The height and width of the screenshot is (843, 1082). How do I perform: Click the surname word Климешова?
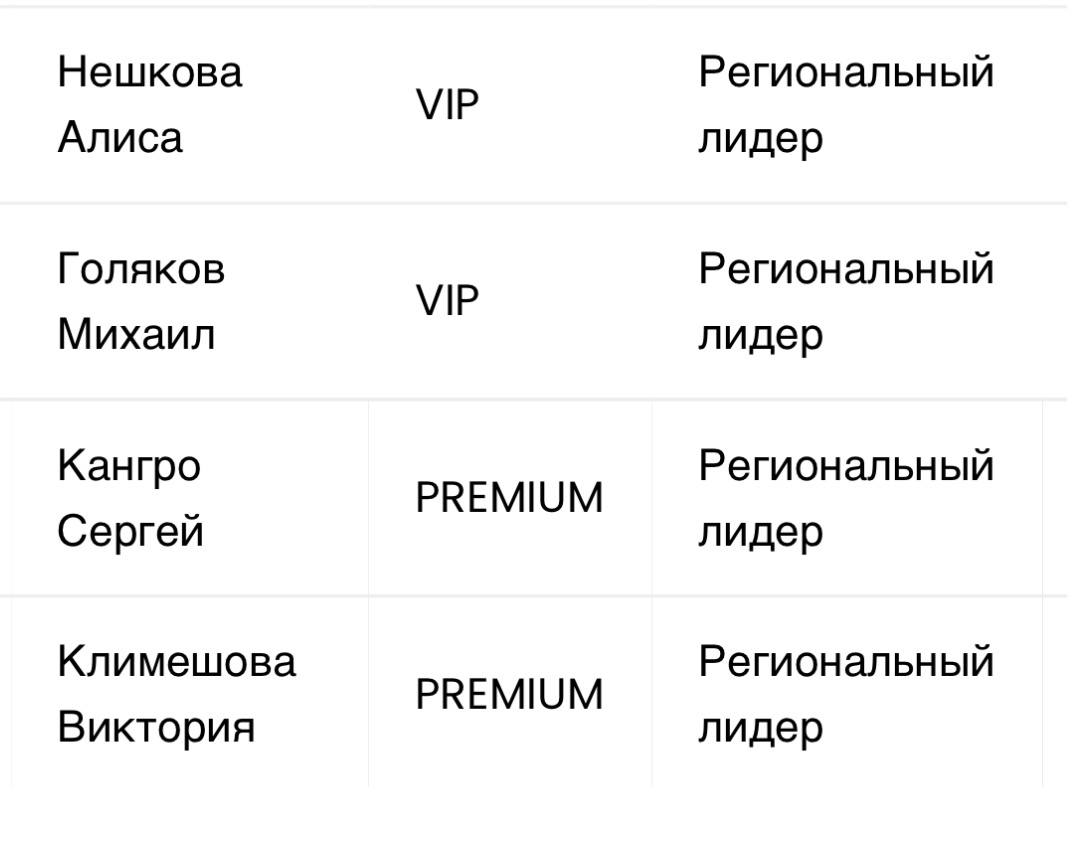point(177,661)
